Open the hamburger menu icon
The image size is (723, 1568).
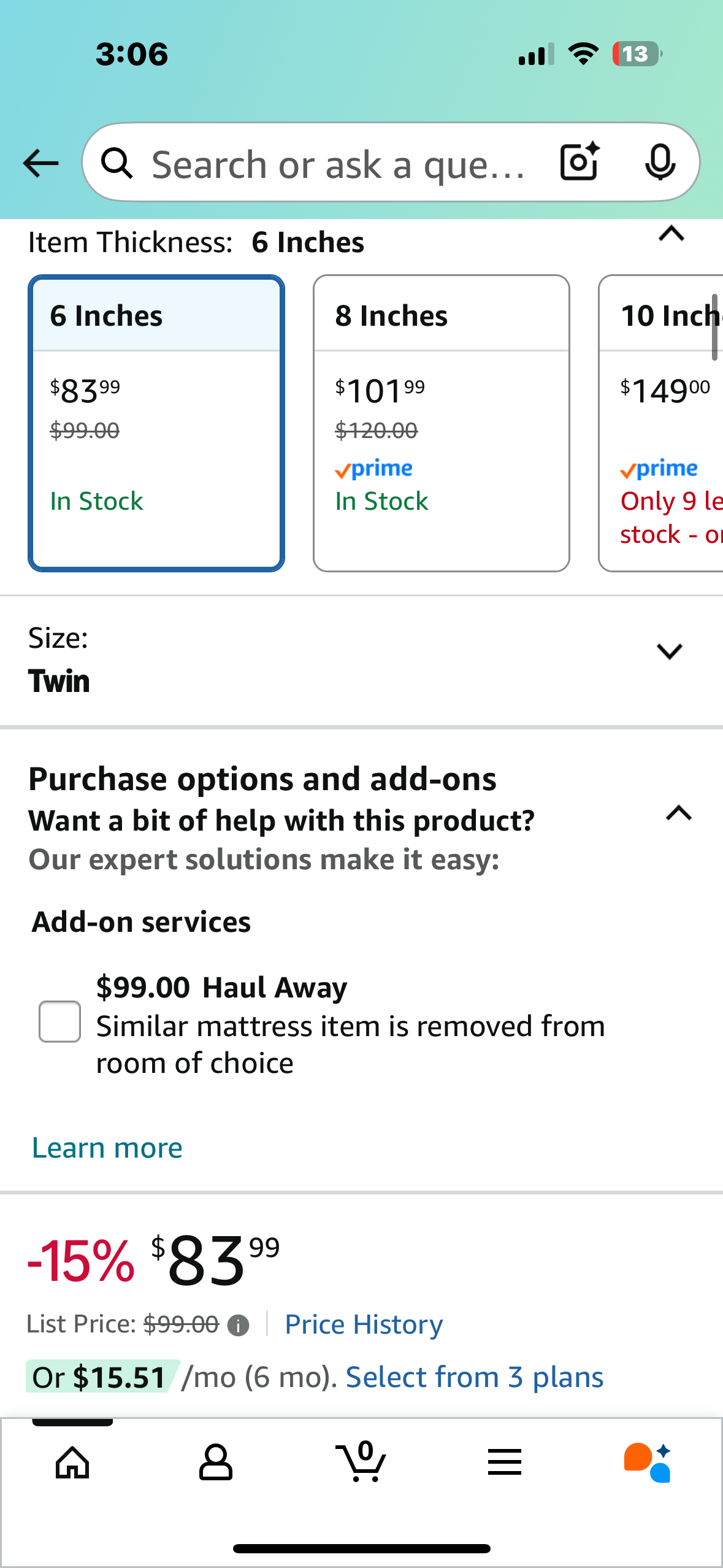505,1462
